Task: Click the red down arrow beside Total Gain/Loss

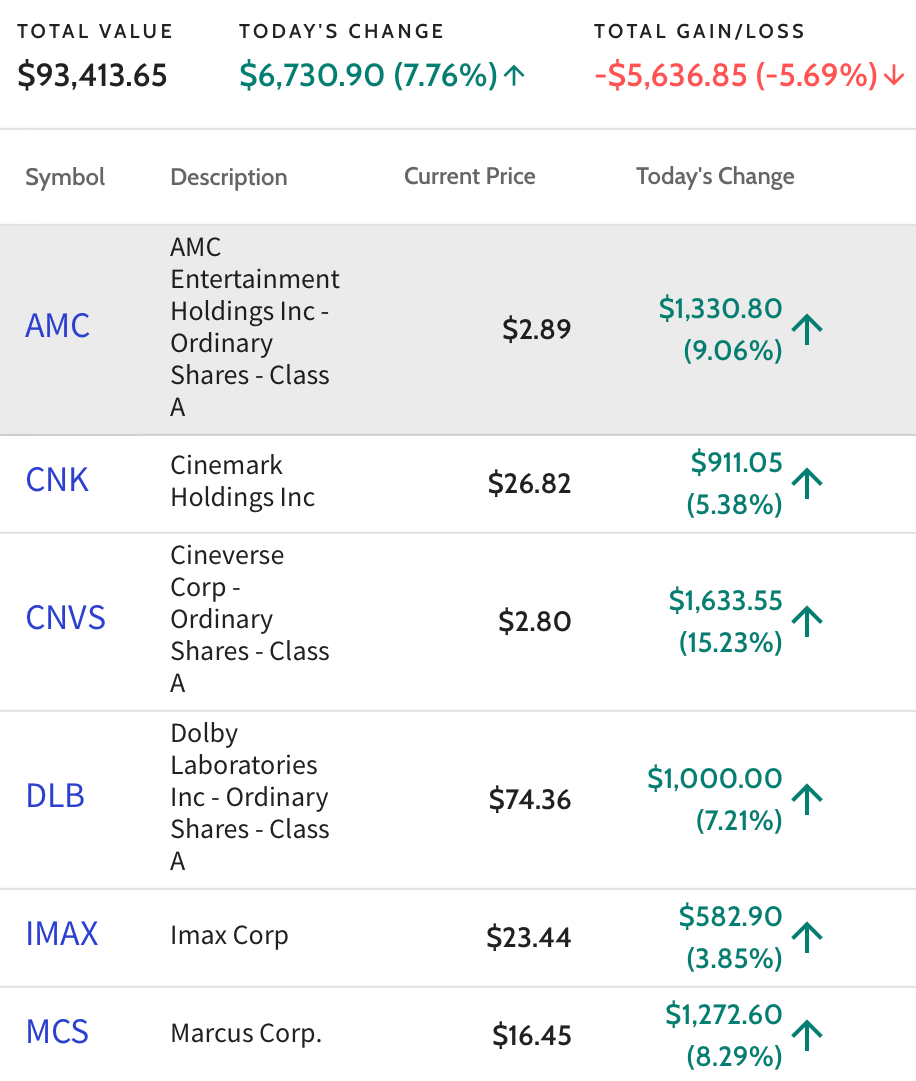Action: [894, 74]
